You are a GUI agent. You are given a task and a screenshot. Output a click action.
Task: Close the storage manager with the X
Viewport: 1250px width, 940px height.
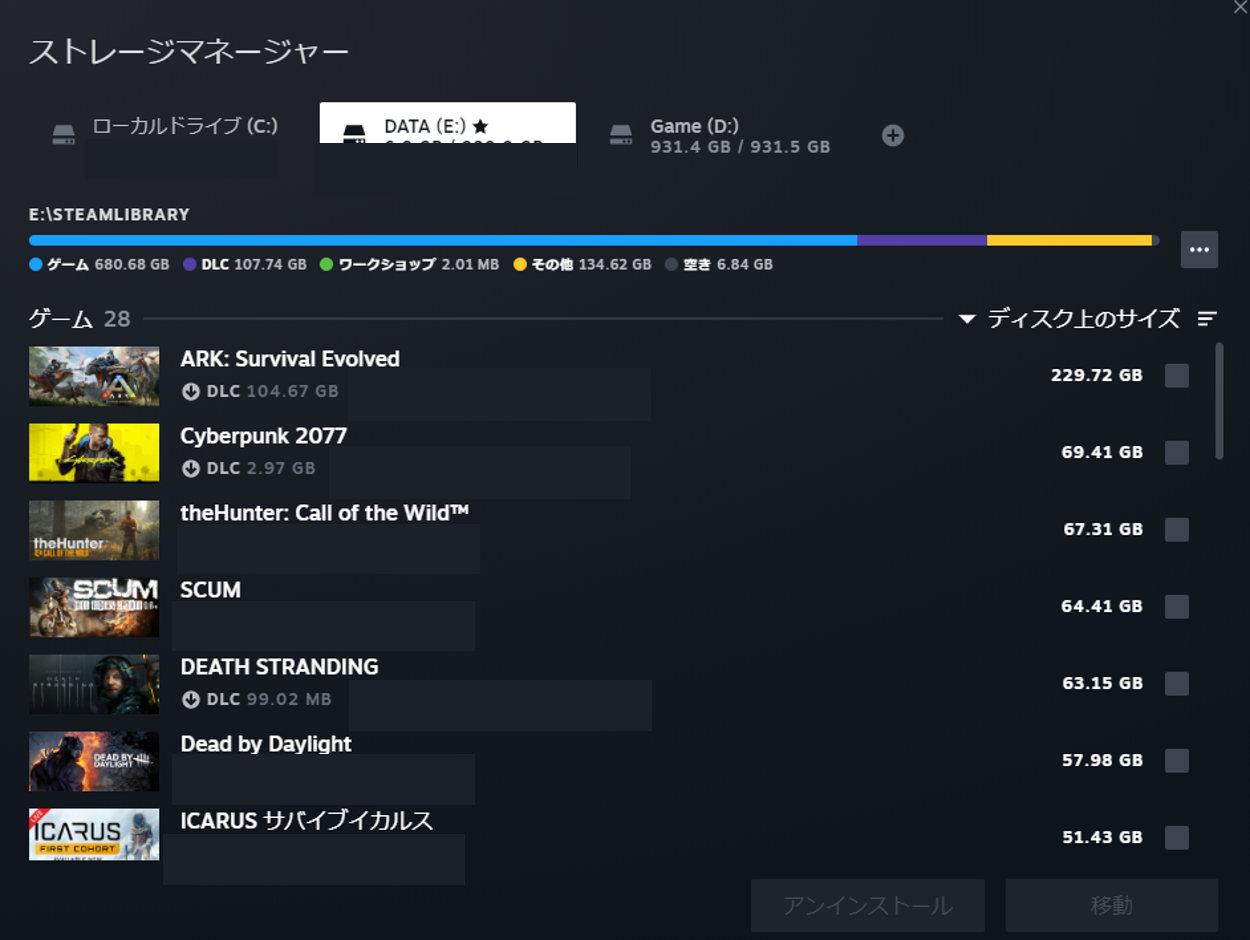(1240, 6)
